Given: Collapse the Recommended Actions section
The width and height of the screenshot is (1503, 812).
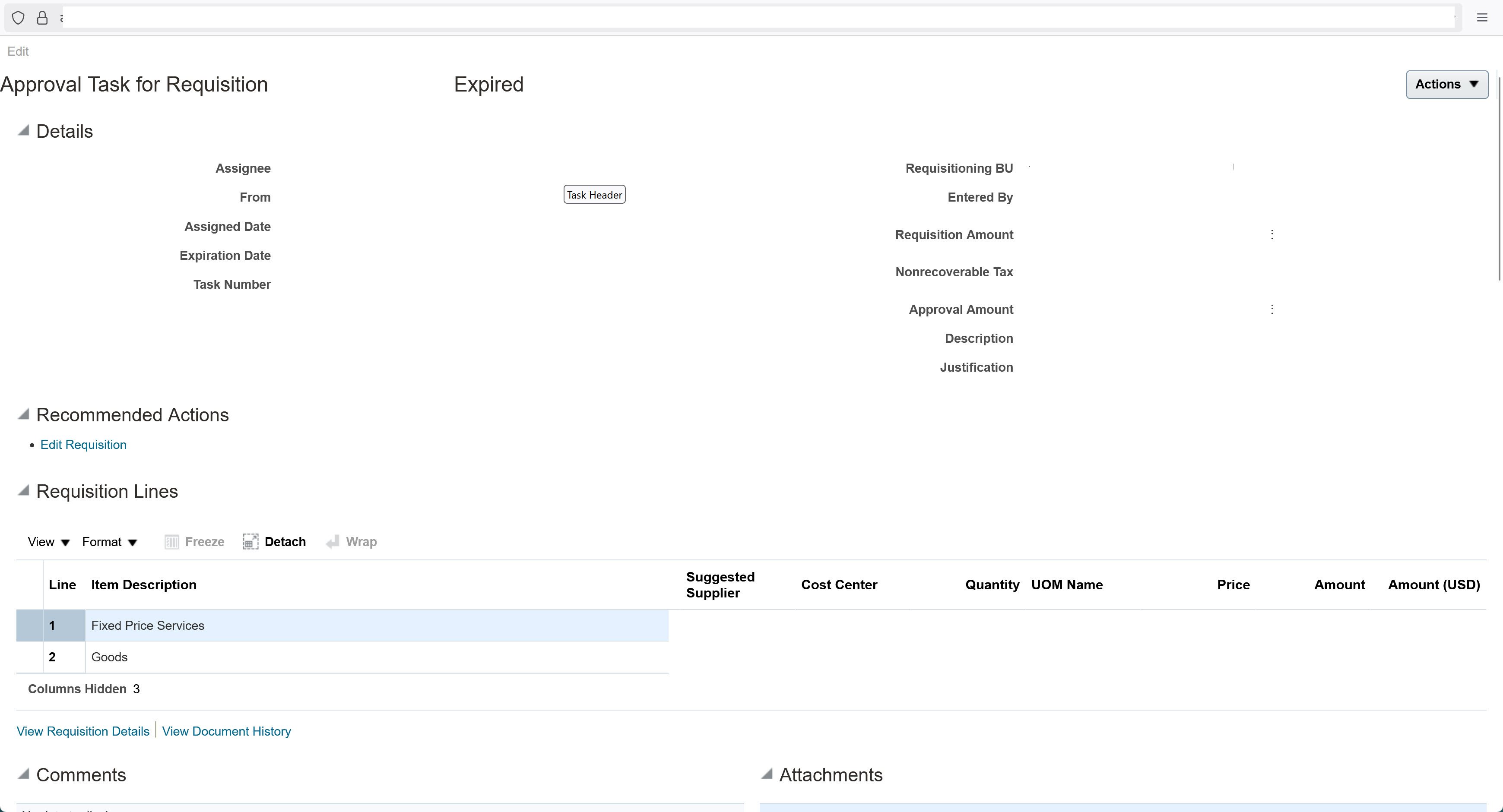Looking at the screenshot, I should 23,414.
